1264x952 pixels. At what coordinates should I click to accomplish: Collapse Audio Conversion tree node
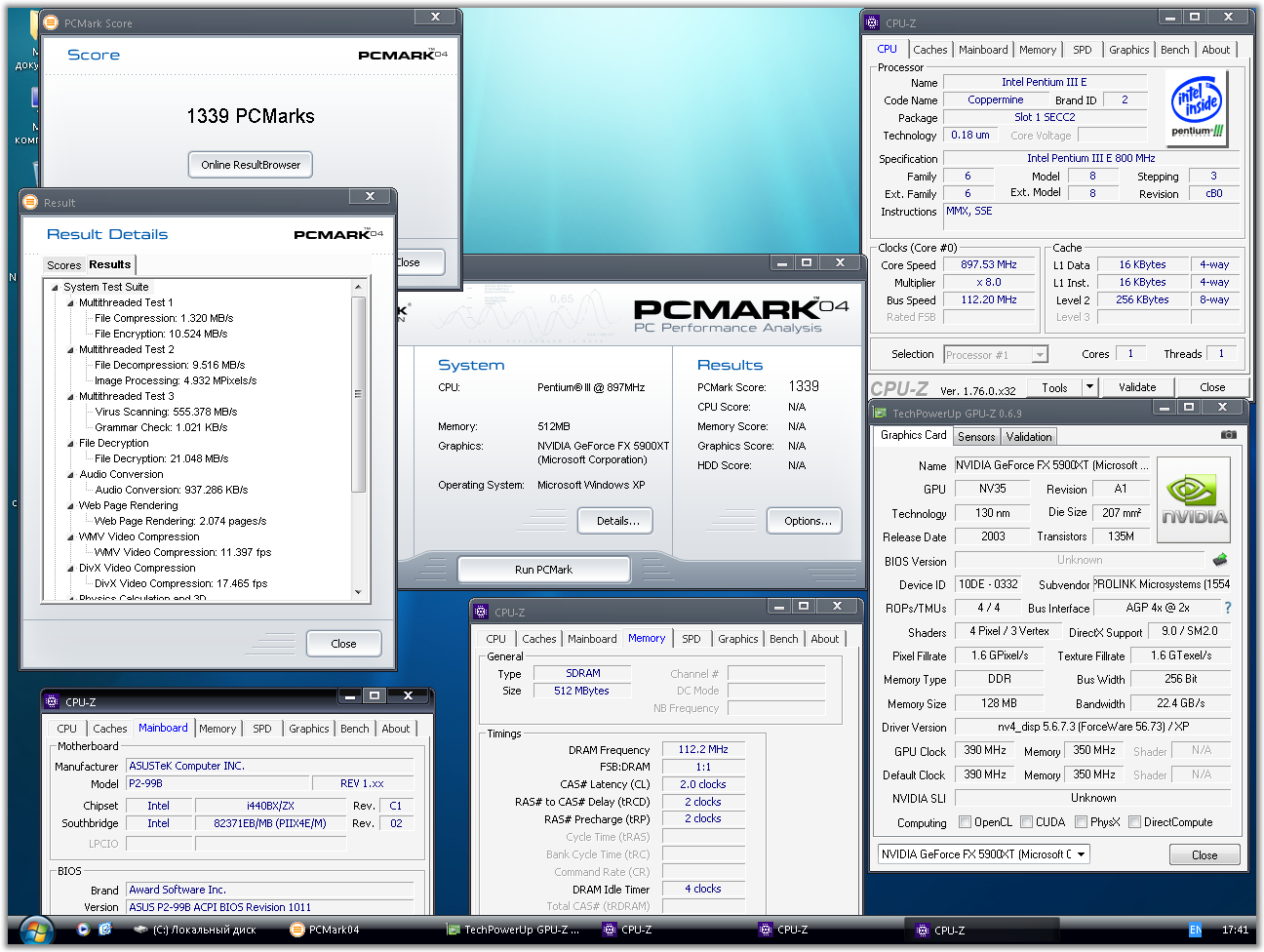click(x=70, y=475)
